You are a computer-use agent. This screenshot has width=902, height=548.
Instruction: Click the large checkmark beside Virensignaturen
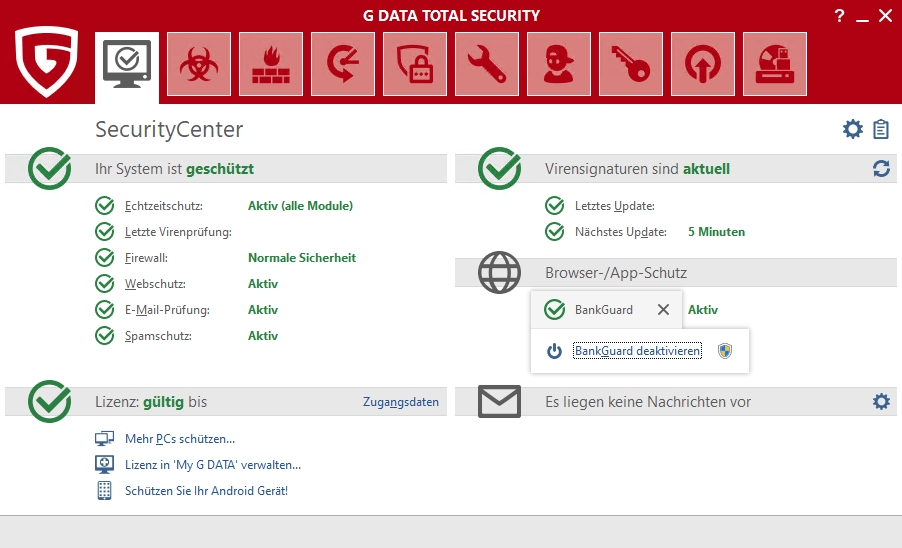coord(499,168)
